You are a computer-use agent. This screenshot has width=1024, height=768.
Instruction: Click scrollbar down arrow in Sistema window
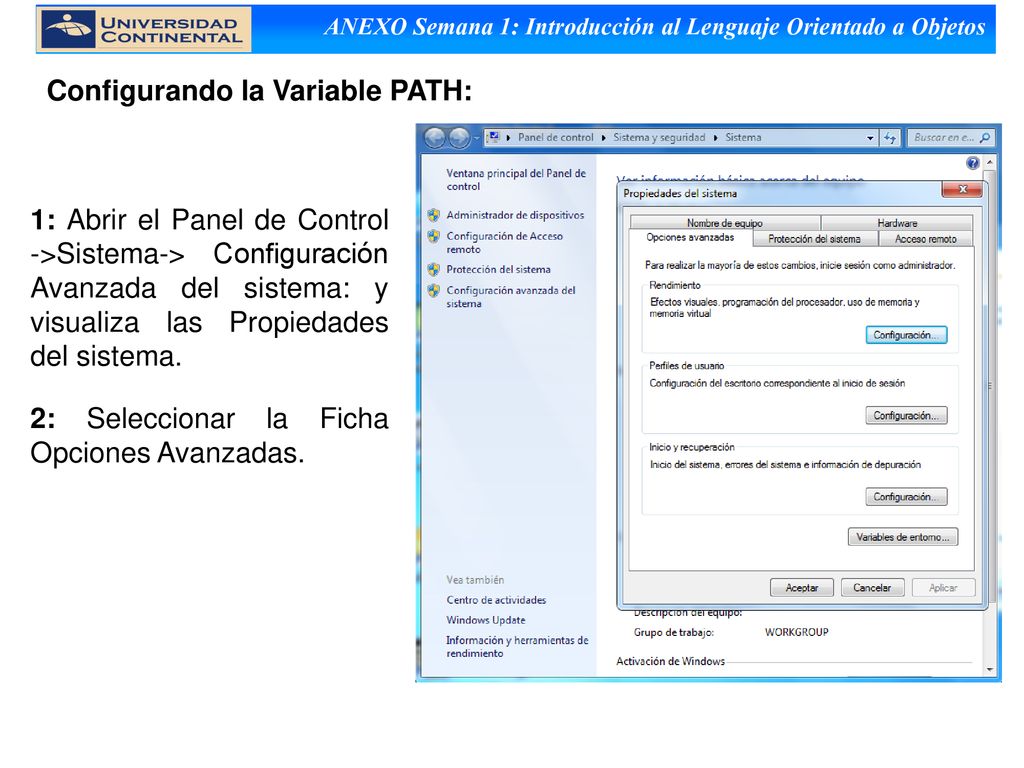point(991,670)
